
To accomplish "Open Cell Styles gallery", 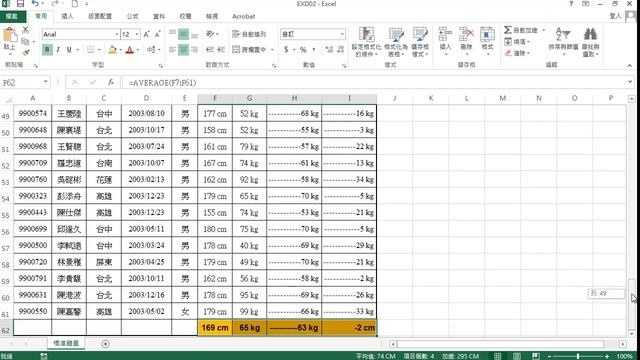I will [420, 42].
